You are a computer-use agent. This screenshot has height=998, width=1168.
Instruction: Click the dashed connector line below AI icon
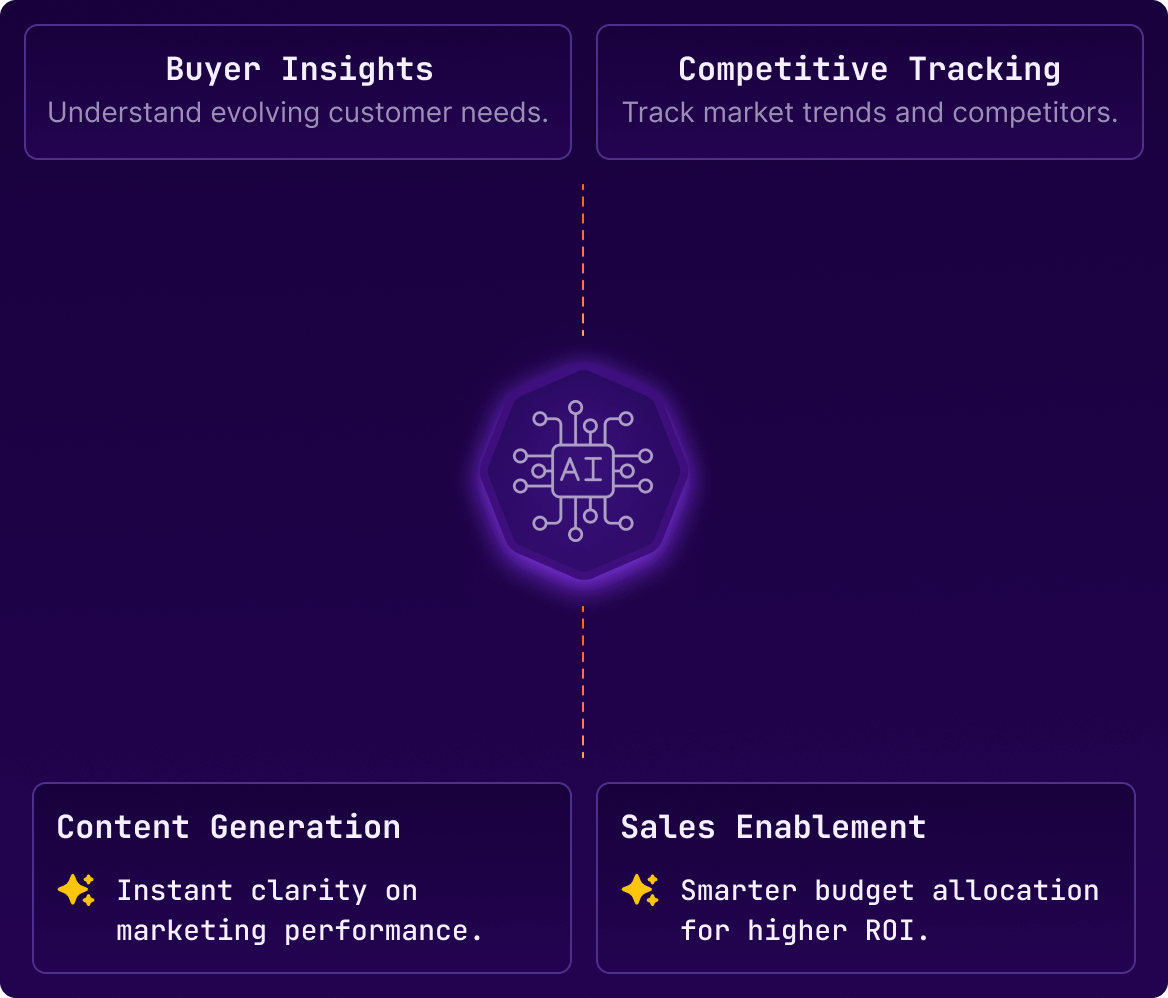[x=583, y=682]
